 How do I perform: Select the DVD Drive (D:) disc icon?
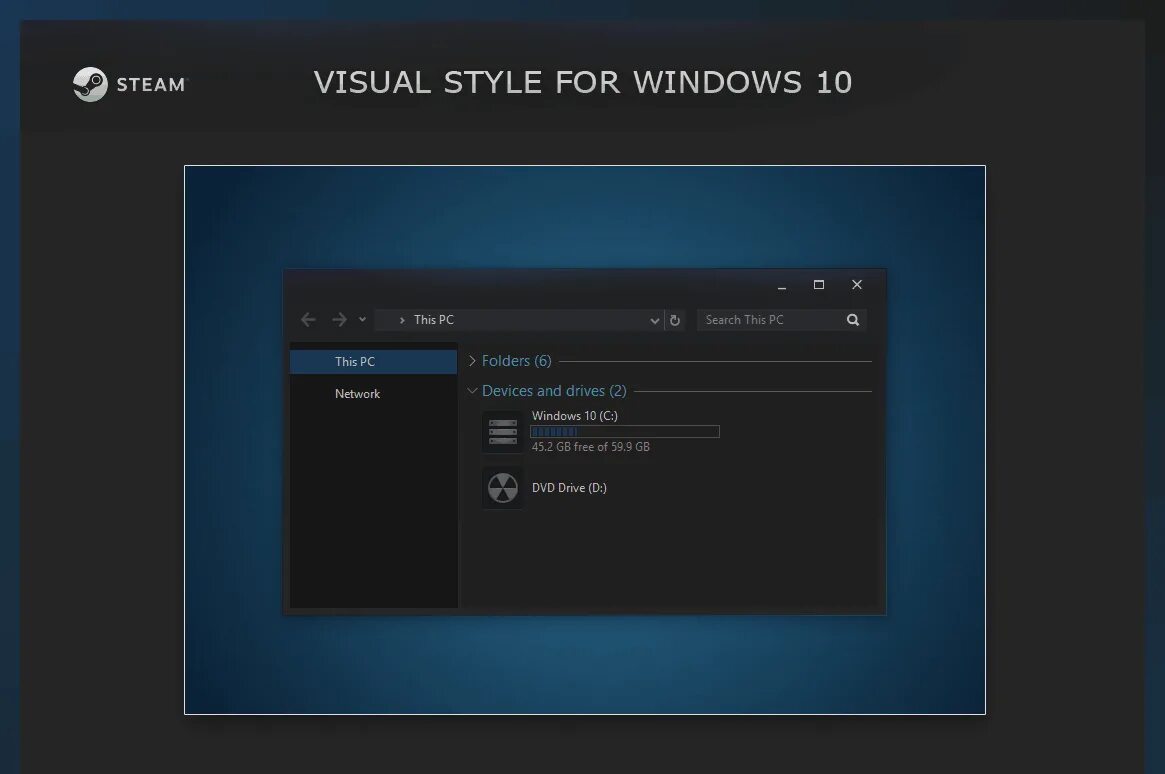pyautogui.click(x=503, y=488)
